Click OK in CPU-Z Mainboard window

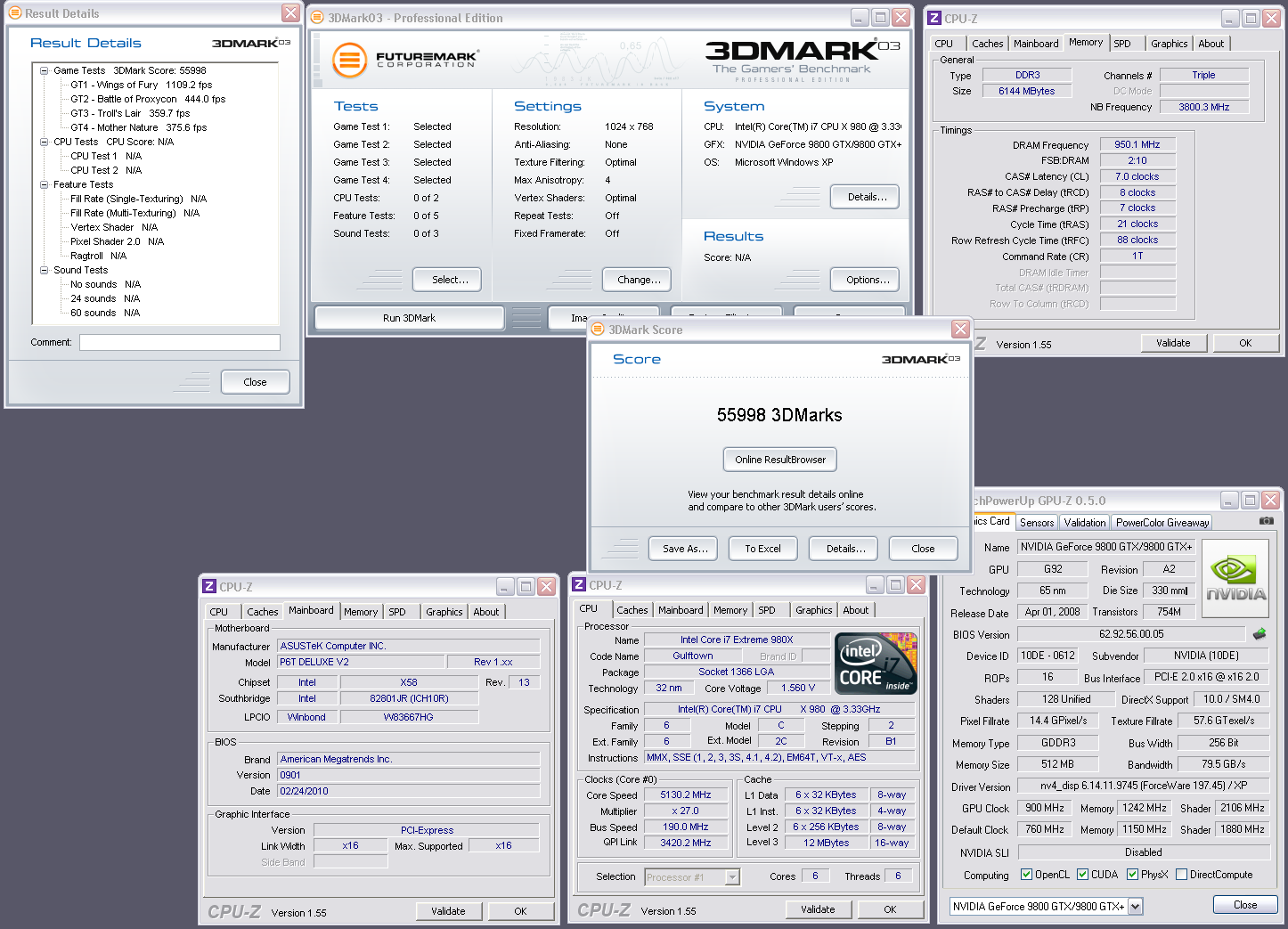pyautogui.click(x=520, y=911)
